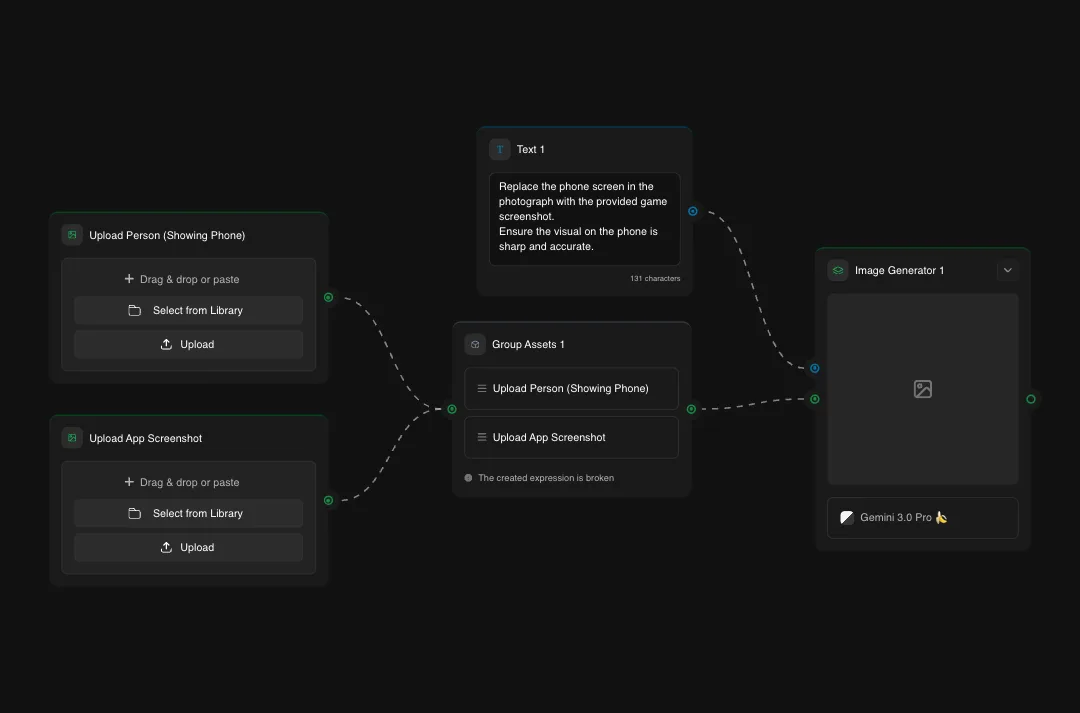The image size is (1080, 713).
Task: Click Upload on the Upload Person node
Action: [187, 344]
